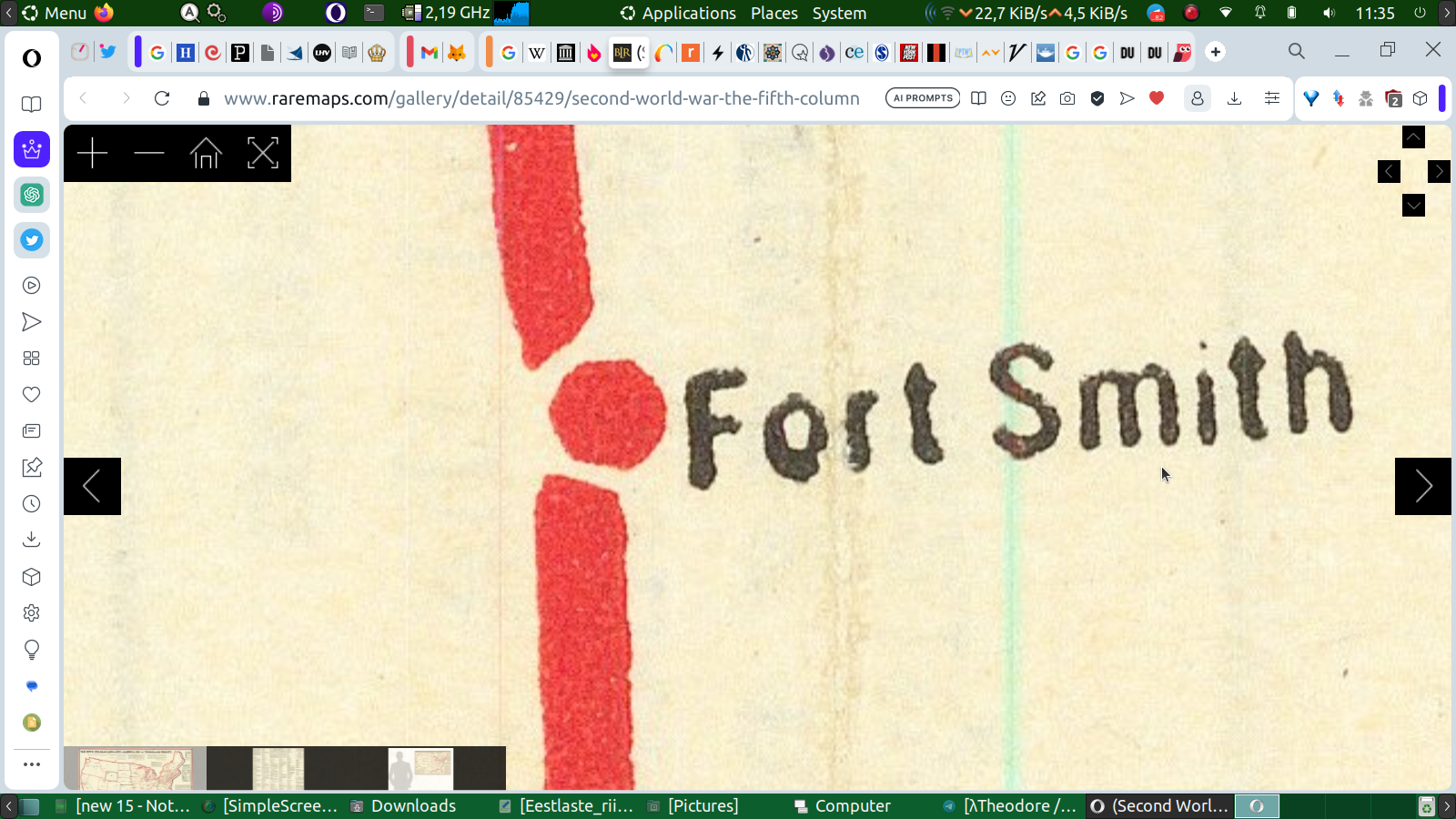The height and width of the screenshot is (819, 1456).
Task: Toggle full-screen map viewer
Action: pyautogui.click(x=262, y=154)
